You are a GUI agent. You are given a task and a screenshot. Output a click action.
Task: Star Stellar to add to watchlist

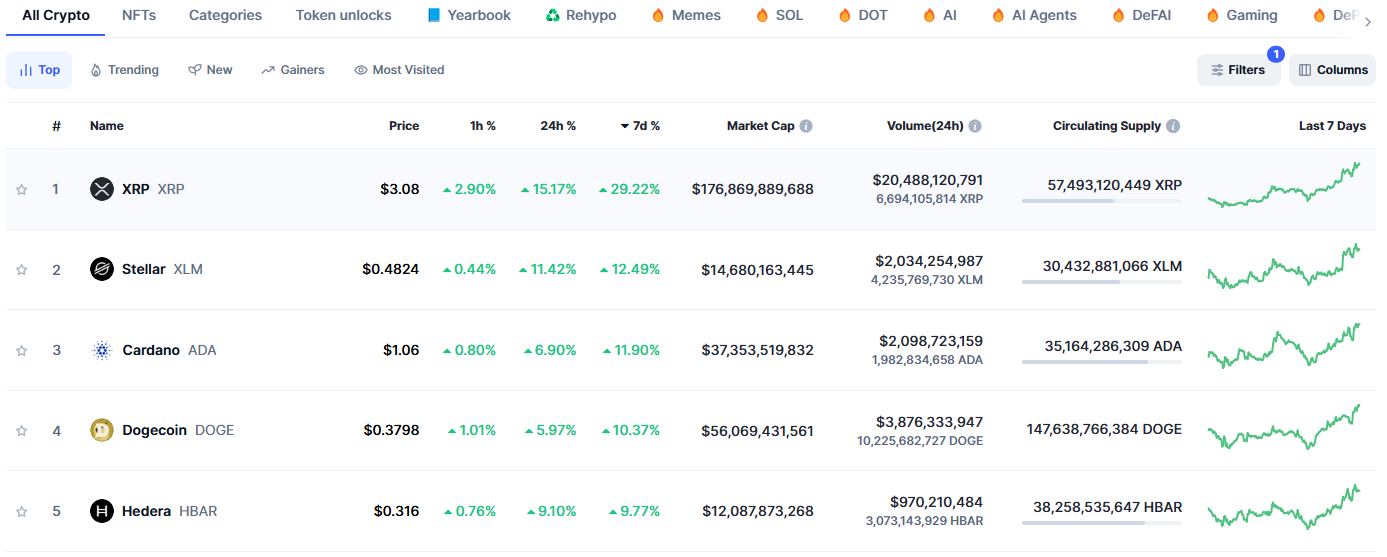(x=22, y=270)
